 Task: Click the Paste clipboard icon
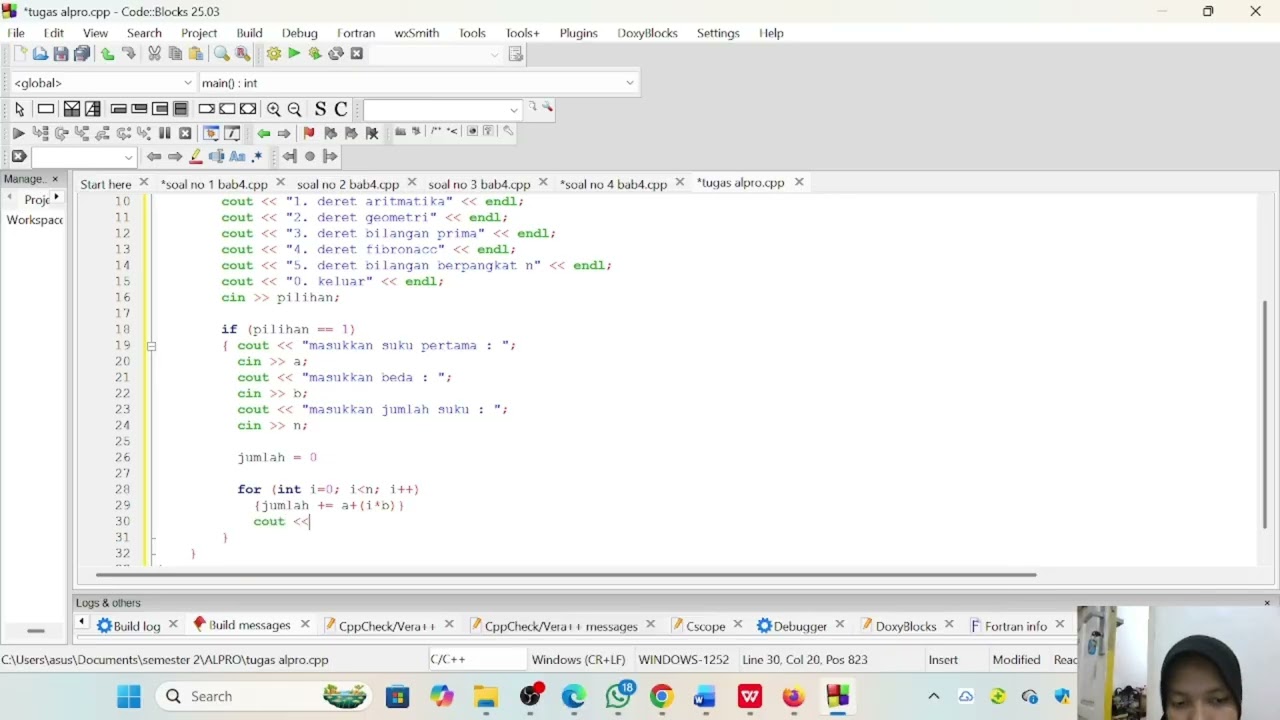[196, 54]
